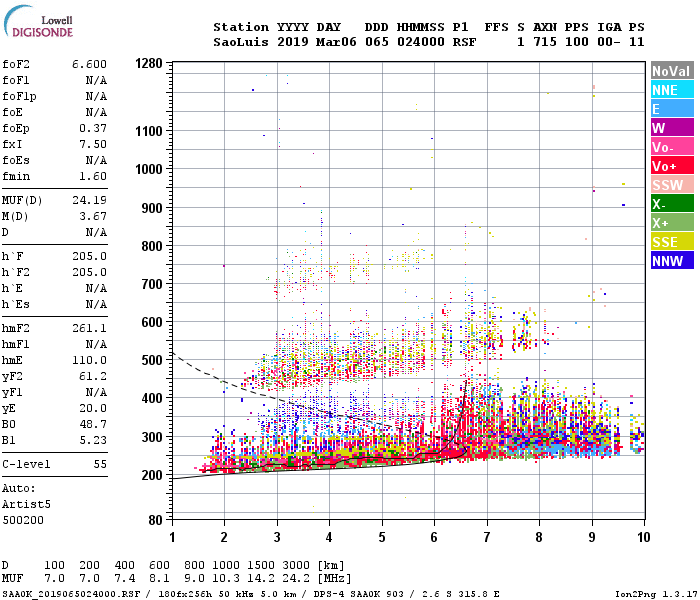This screenshot has width=700, height=600.
Task: Click the SaoLuis station name
Action: click(x=241, y=42)
